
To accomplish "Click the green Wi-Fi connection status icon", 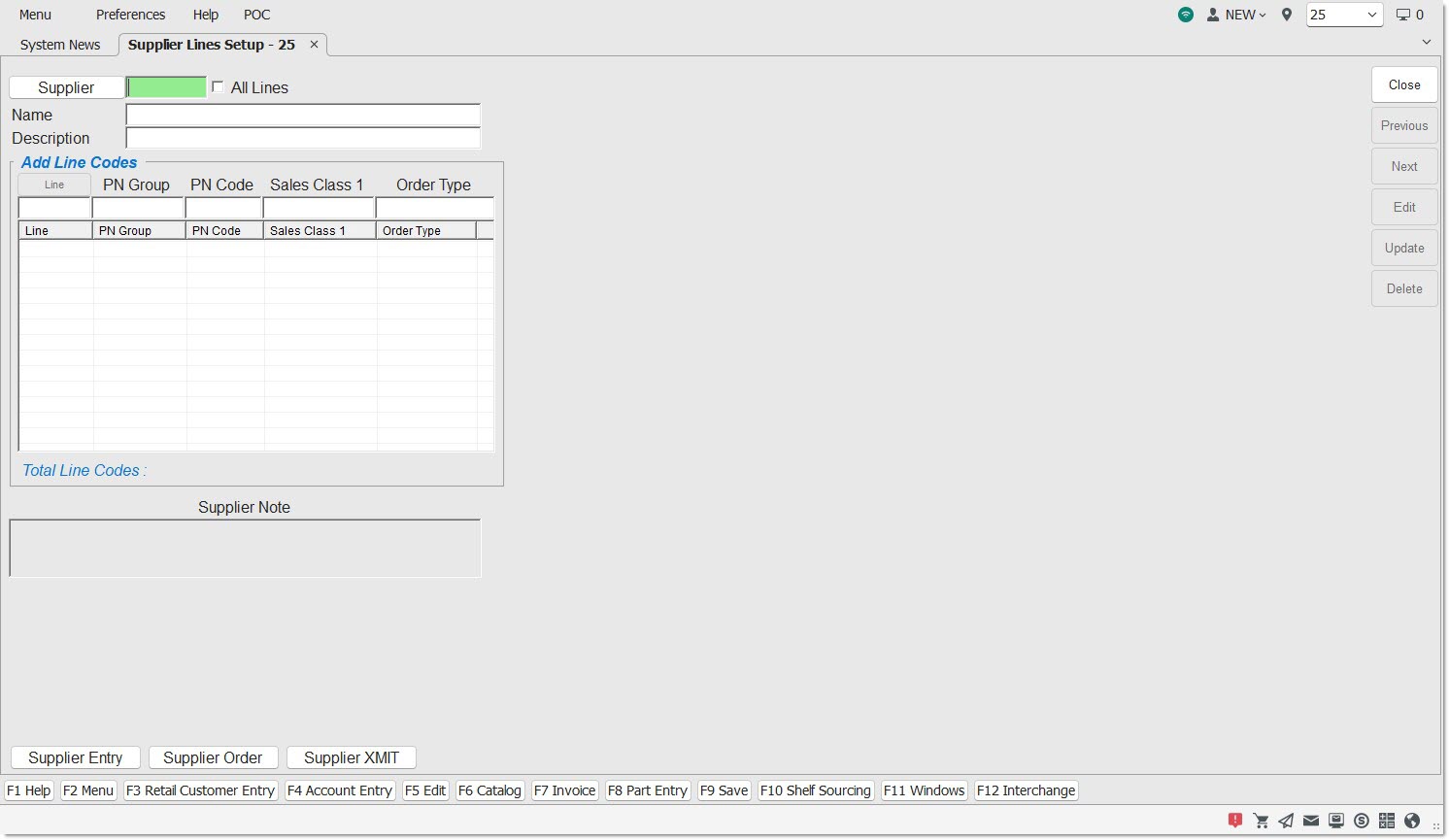I will (x=1186, y=15).
